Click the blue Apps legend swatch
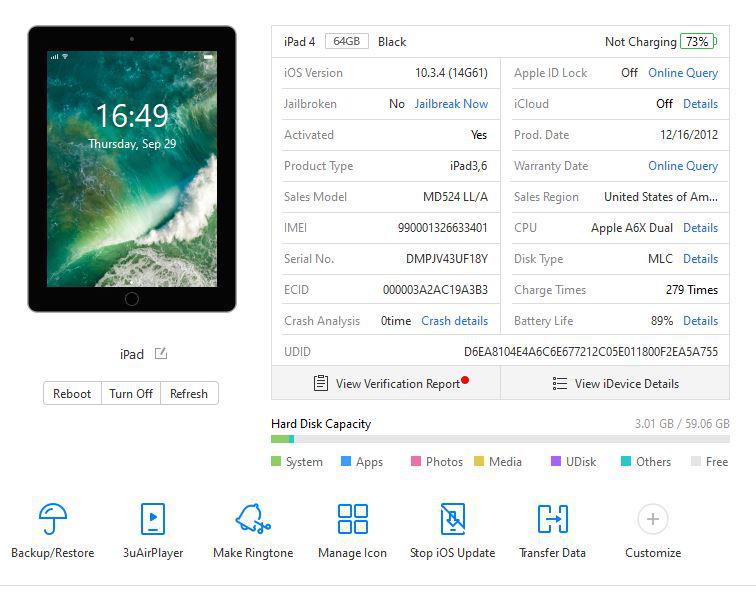This screenshot has height=592, width=756. (346, 461)
